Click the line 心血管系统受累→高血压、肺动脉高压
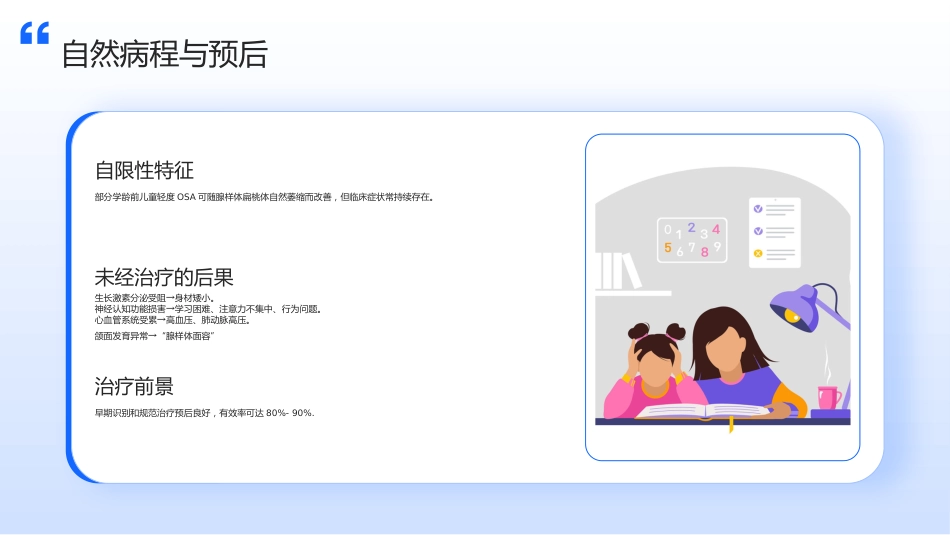This screenshot has width=950, height=535. click(173, 320)
